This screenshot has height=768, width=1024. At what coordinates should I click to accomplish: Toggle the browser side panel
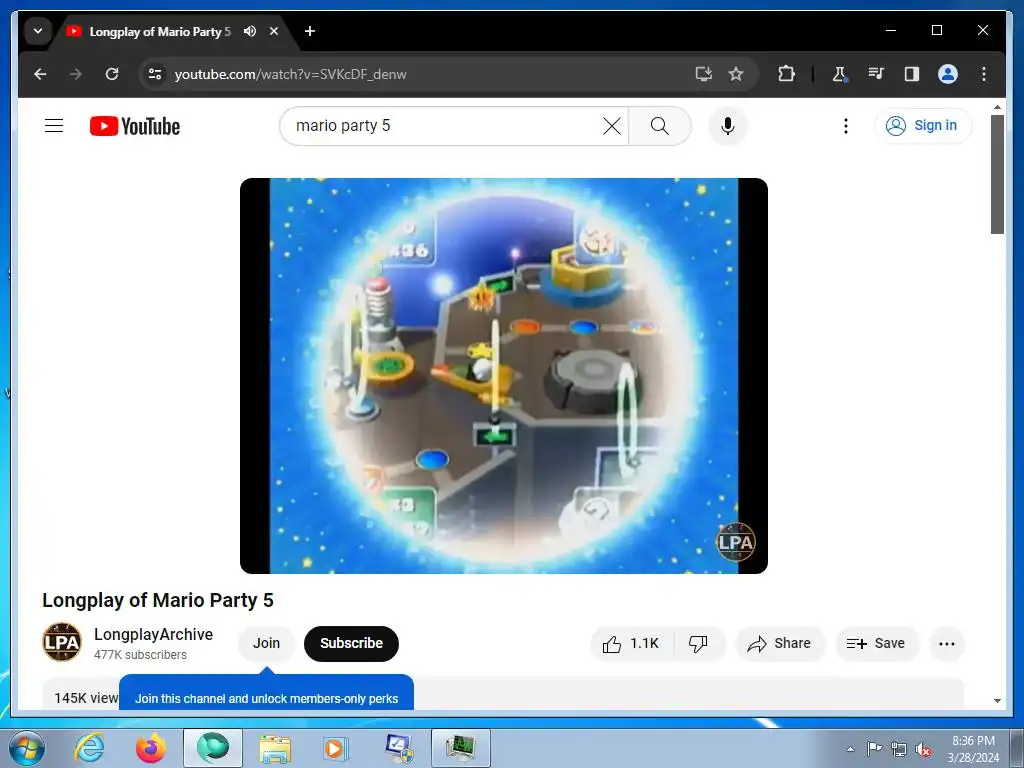pyautogui.click(x=912, y=74)
